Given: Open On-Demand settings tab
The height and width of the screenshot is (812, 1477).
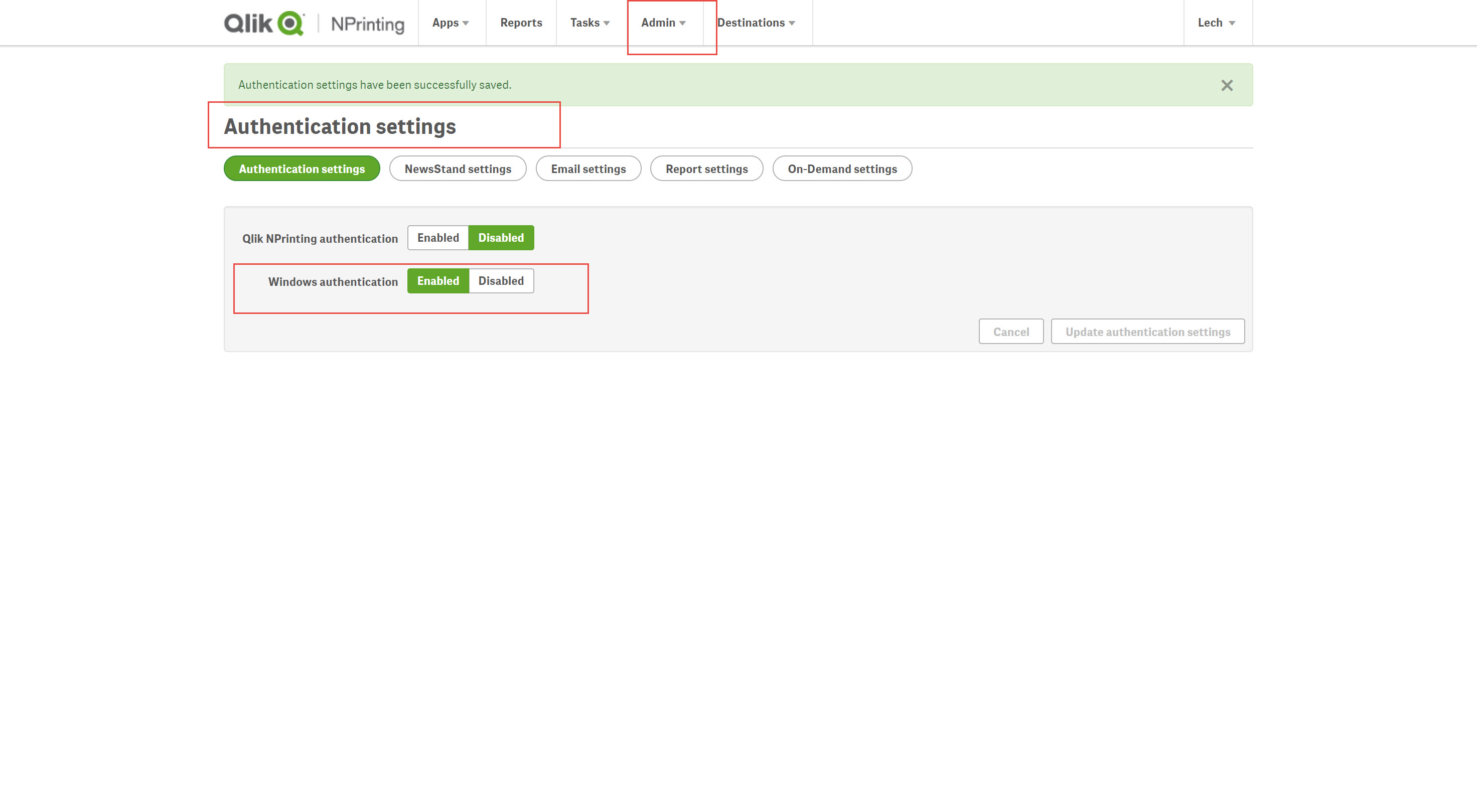Looking at the screenshot, I should [842, 169].
